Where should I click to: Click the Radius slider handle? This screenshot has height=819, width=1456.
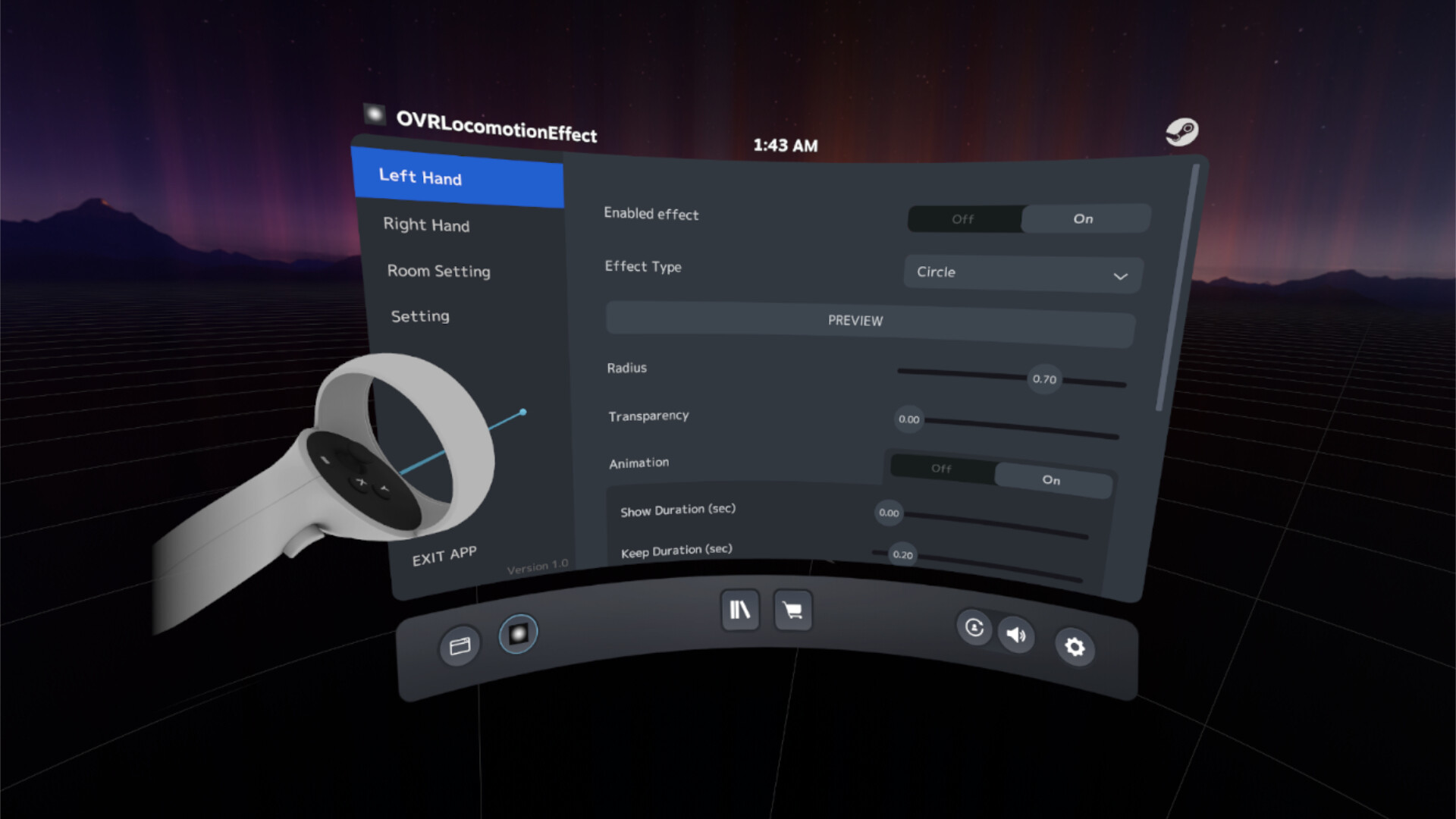[x=1044, y=379]
